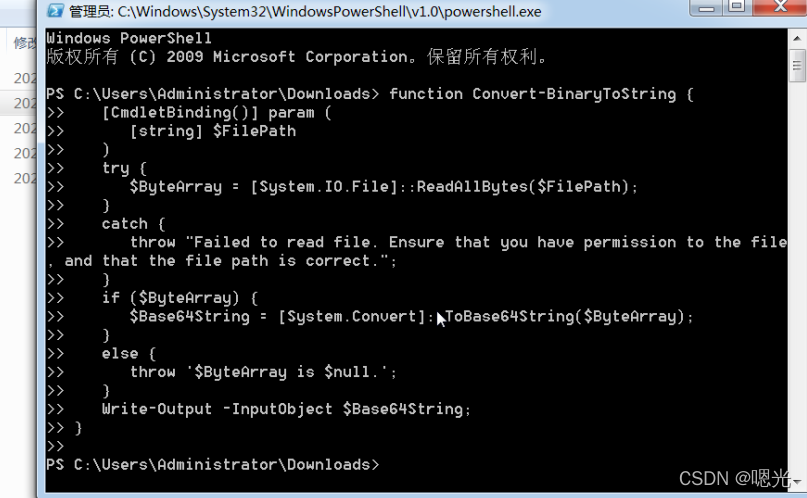Viewport: 807px width, 498px height.
Task: Maximize the PowerShell window
Action: (x=739, y=8)
